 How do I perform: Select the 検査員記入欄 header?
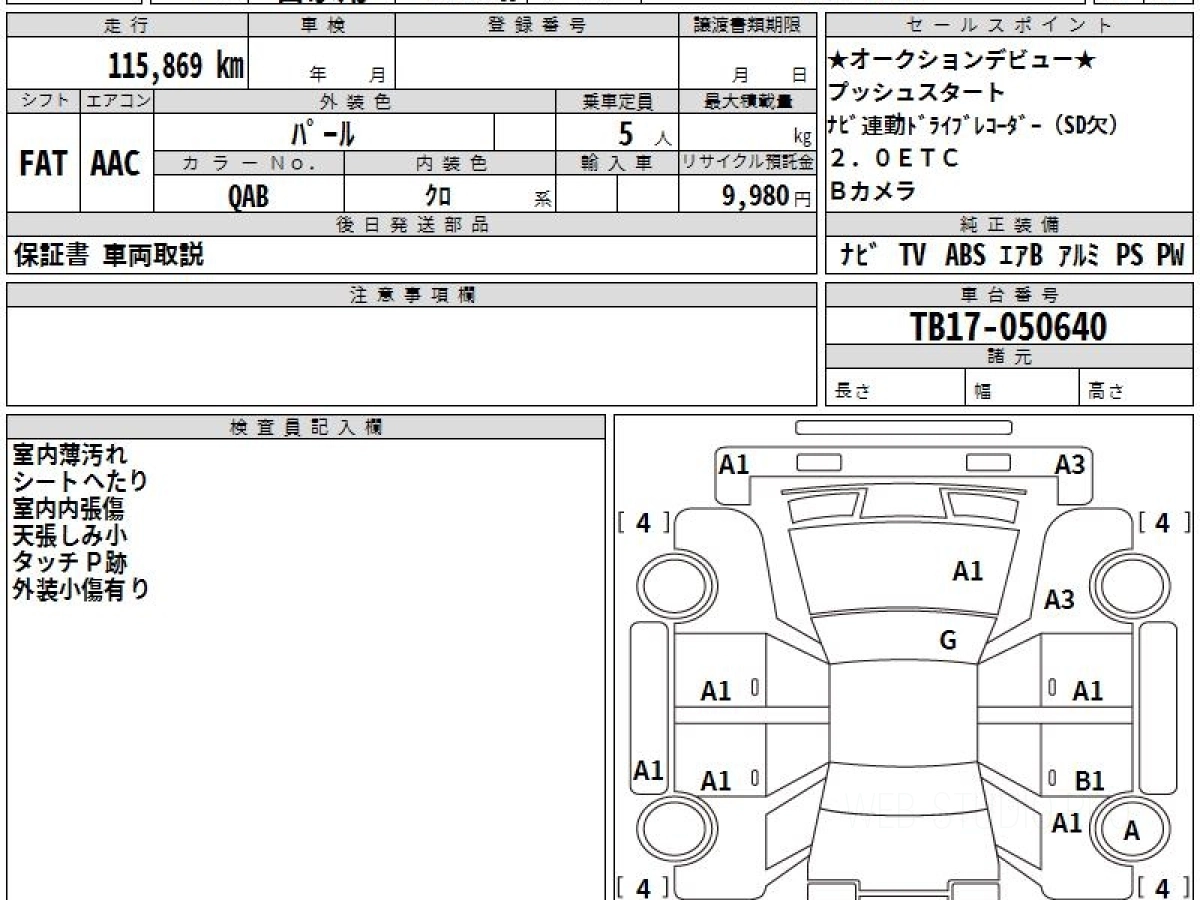(306, 427)
